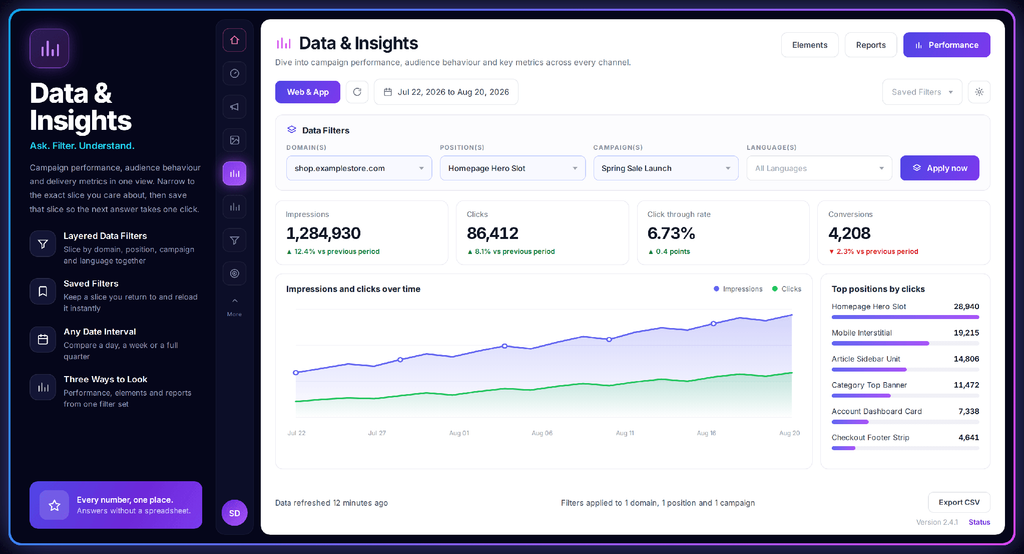Open the SD user avatar
1024x554 pixels.
[234, 513]
